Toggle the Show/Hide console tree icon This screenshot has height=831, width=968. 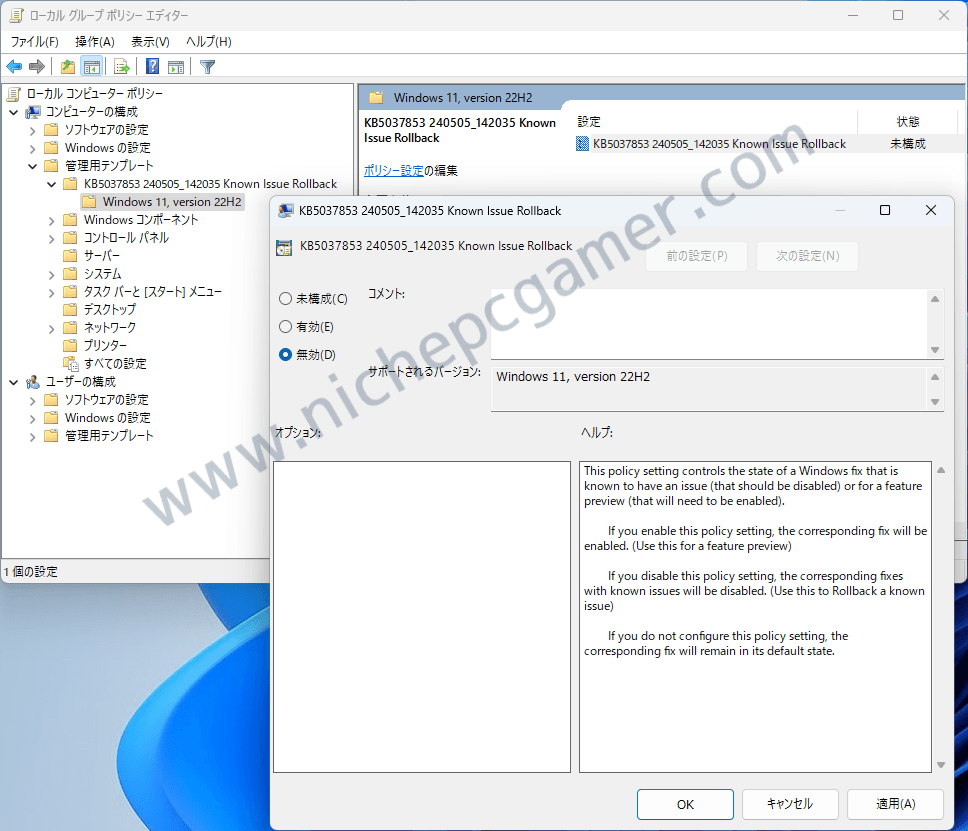pos(91,67)
